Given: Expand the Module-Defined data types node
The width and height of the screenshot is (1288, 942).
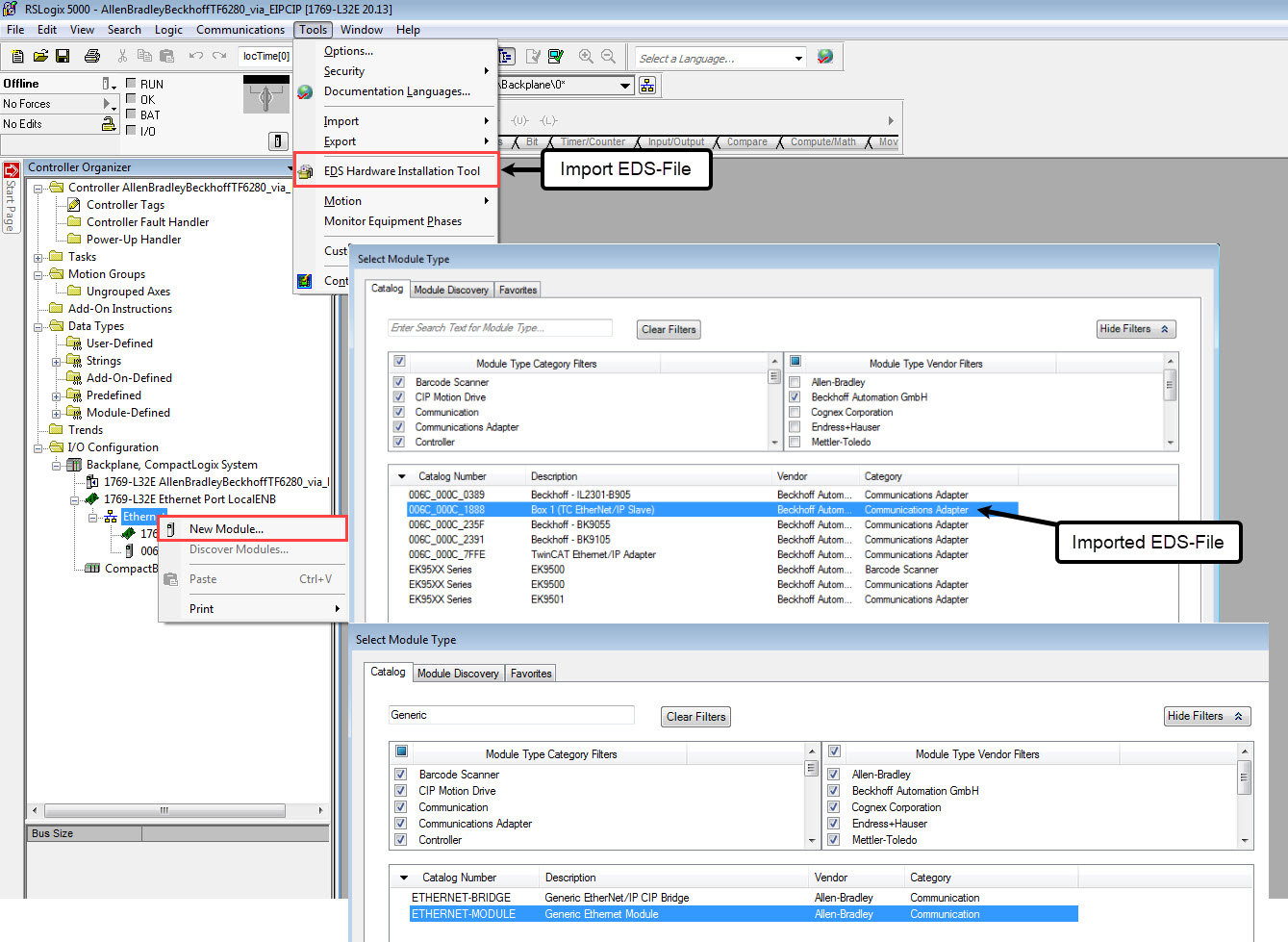Looking at the screenshot, I should tap(57, 414).
